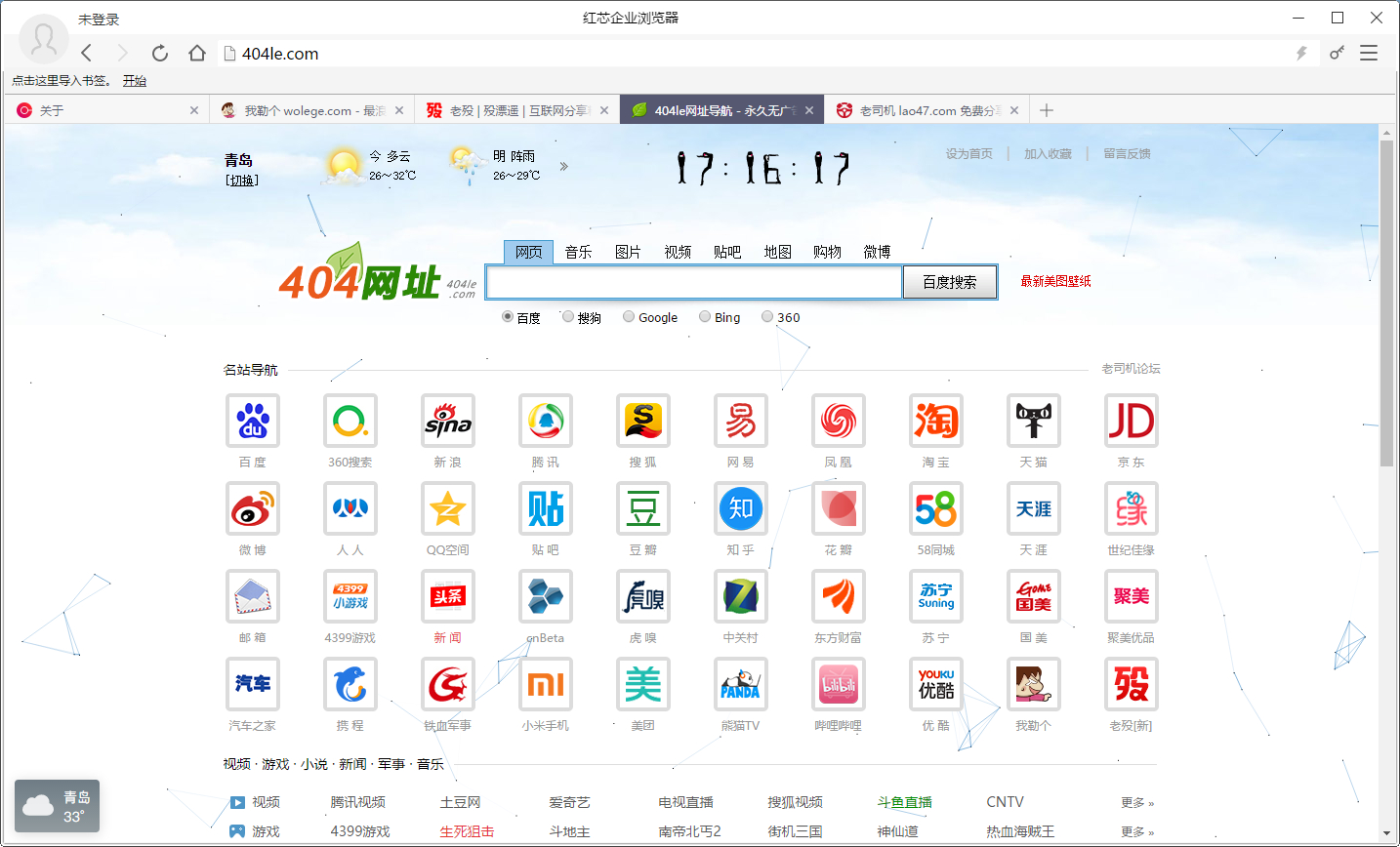
Task: Select Bing search engine radio
Action: tap(705, 316)
